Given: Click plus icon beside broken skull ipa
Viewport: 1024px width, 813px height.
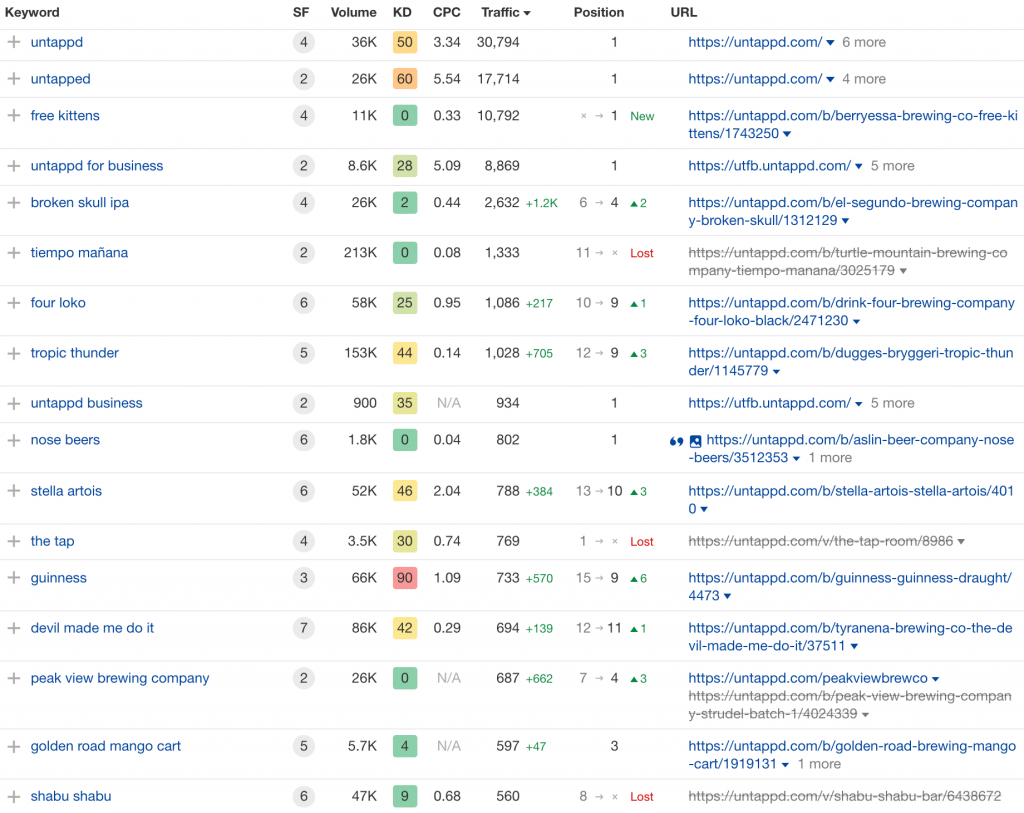Looking at the screenshot, I should tap(14, 202).
